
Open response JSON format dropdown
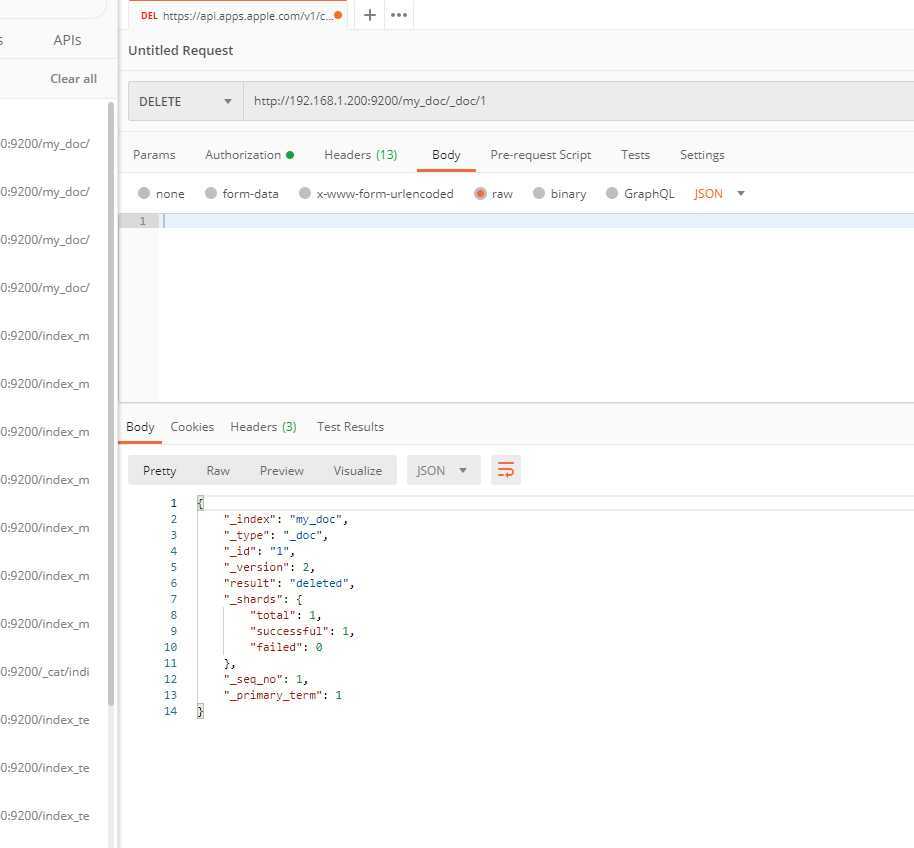pyautogui.click(x=443, y=470)
